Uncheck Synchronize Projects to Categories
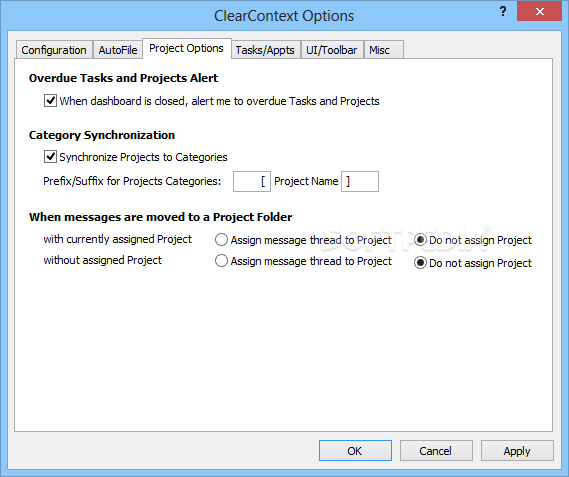This screenshot has width=569, height=477. [x=50, y=157]
